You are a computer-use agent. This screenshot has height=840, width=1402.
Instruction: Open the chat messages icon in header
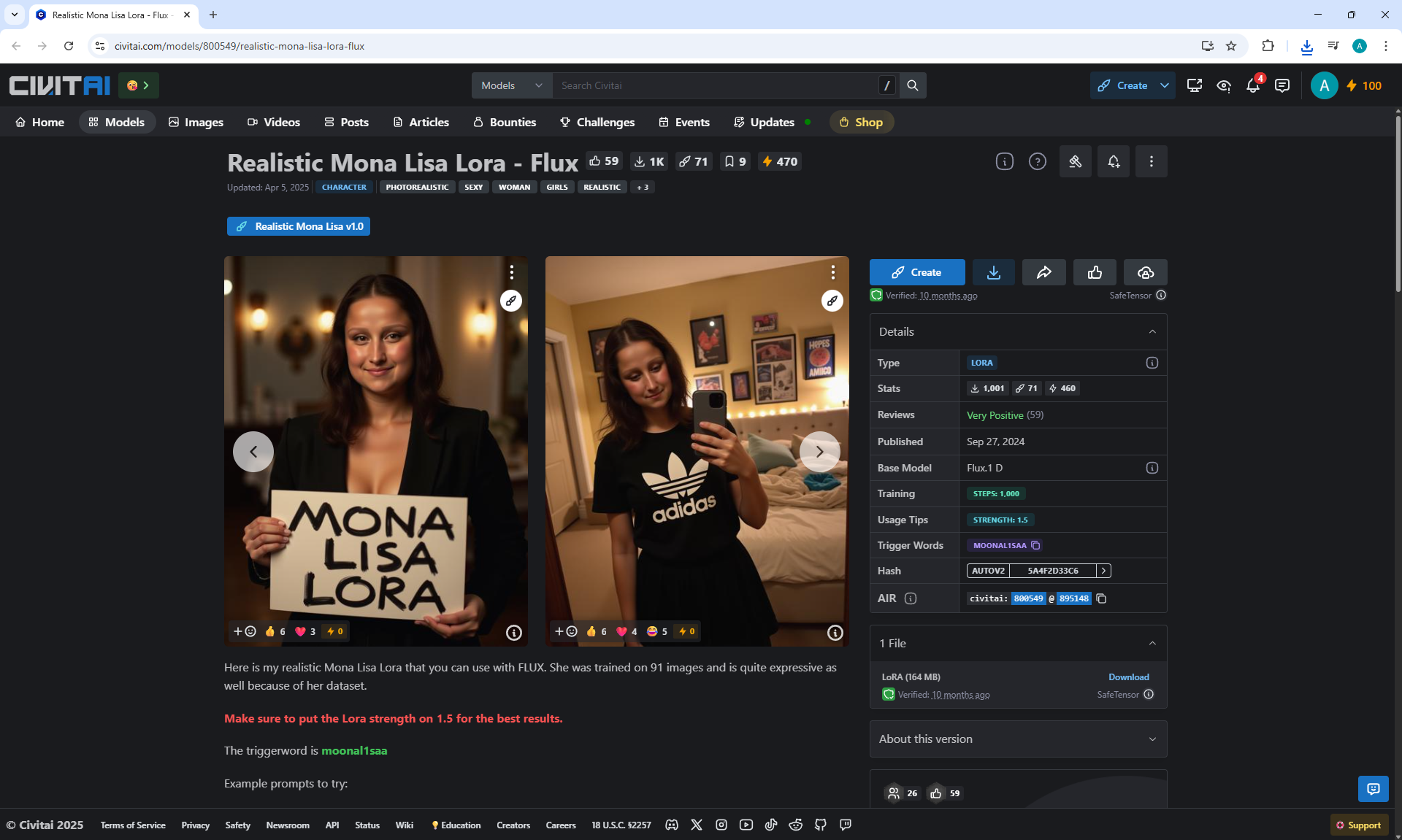pos(1282,86)
